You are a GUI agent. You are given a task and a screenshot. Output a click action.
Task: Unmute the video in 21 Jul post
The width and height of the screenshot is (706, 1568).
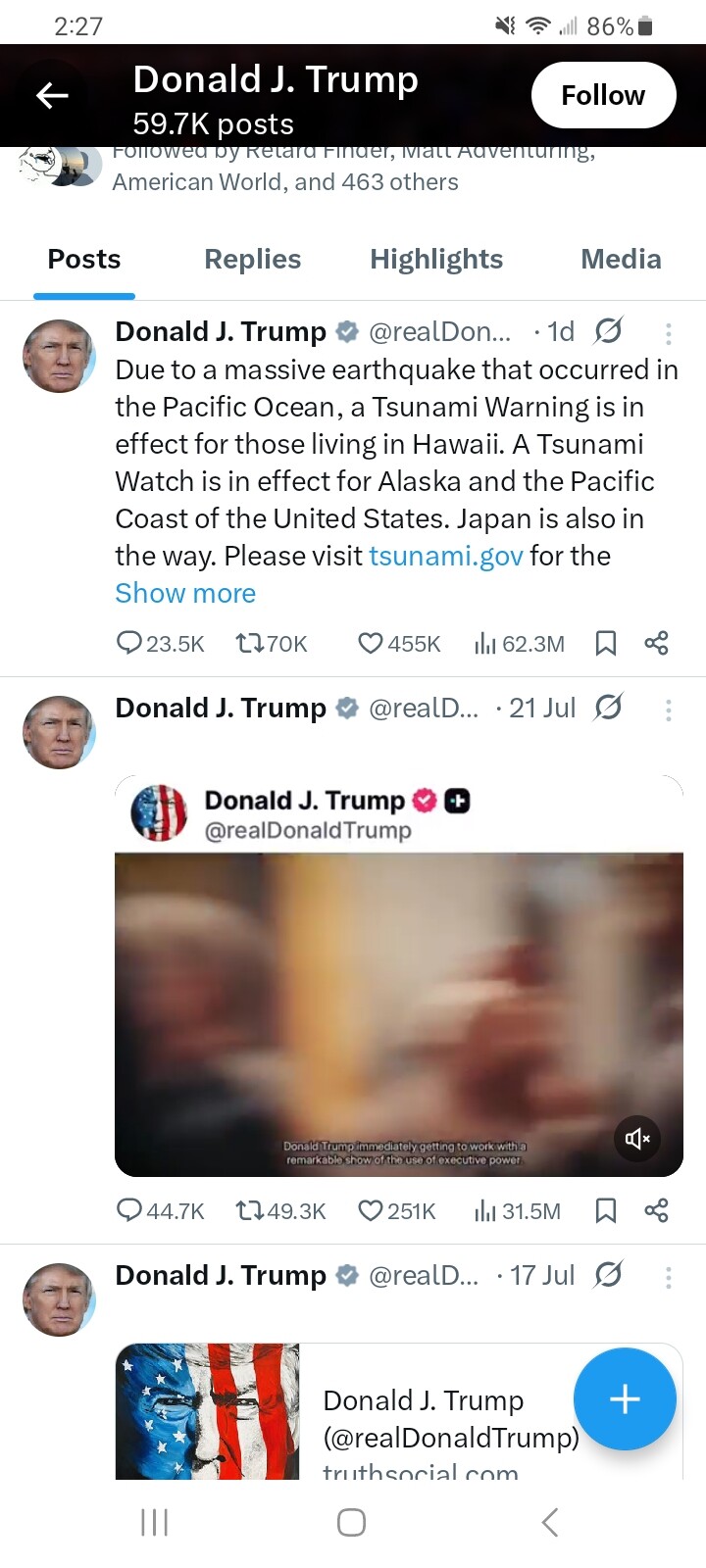click(637, 1138)
